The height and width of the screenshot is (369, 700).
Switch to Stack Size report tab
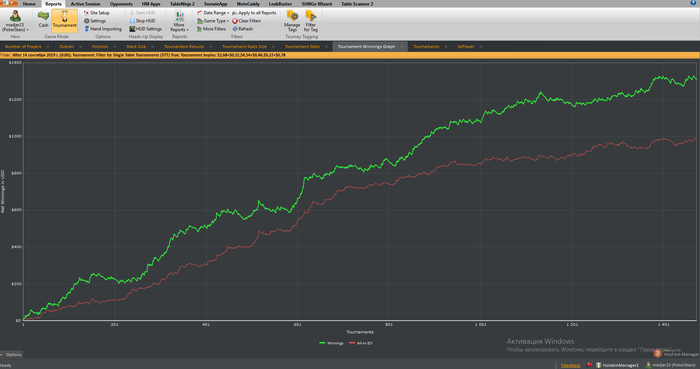point(136,46)
